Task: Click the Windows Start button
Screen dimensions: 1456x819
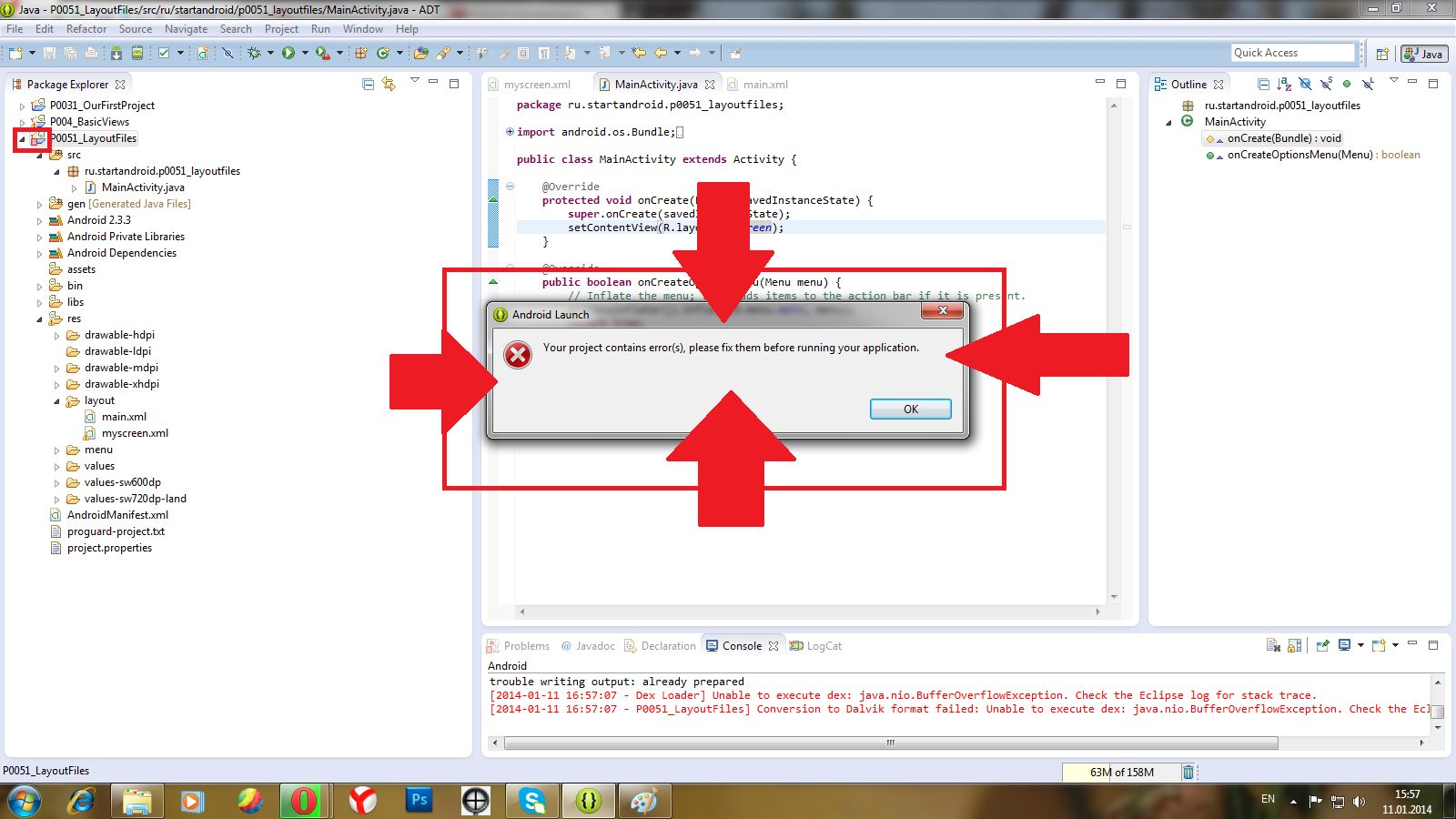Action: [x=25, y=801]
